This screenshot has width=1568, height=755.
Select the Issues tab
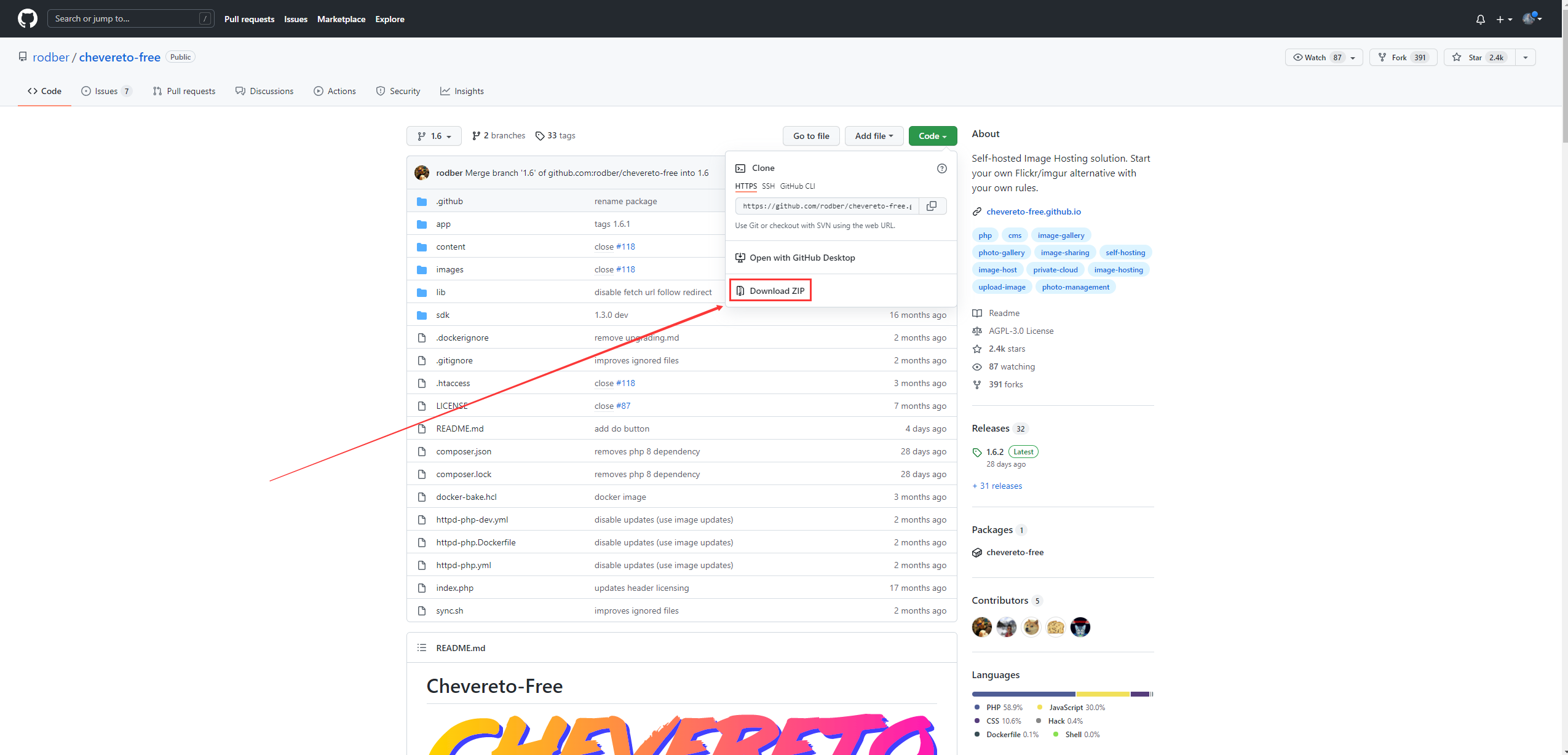pos(107,91)
